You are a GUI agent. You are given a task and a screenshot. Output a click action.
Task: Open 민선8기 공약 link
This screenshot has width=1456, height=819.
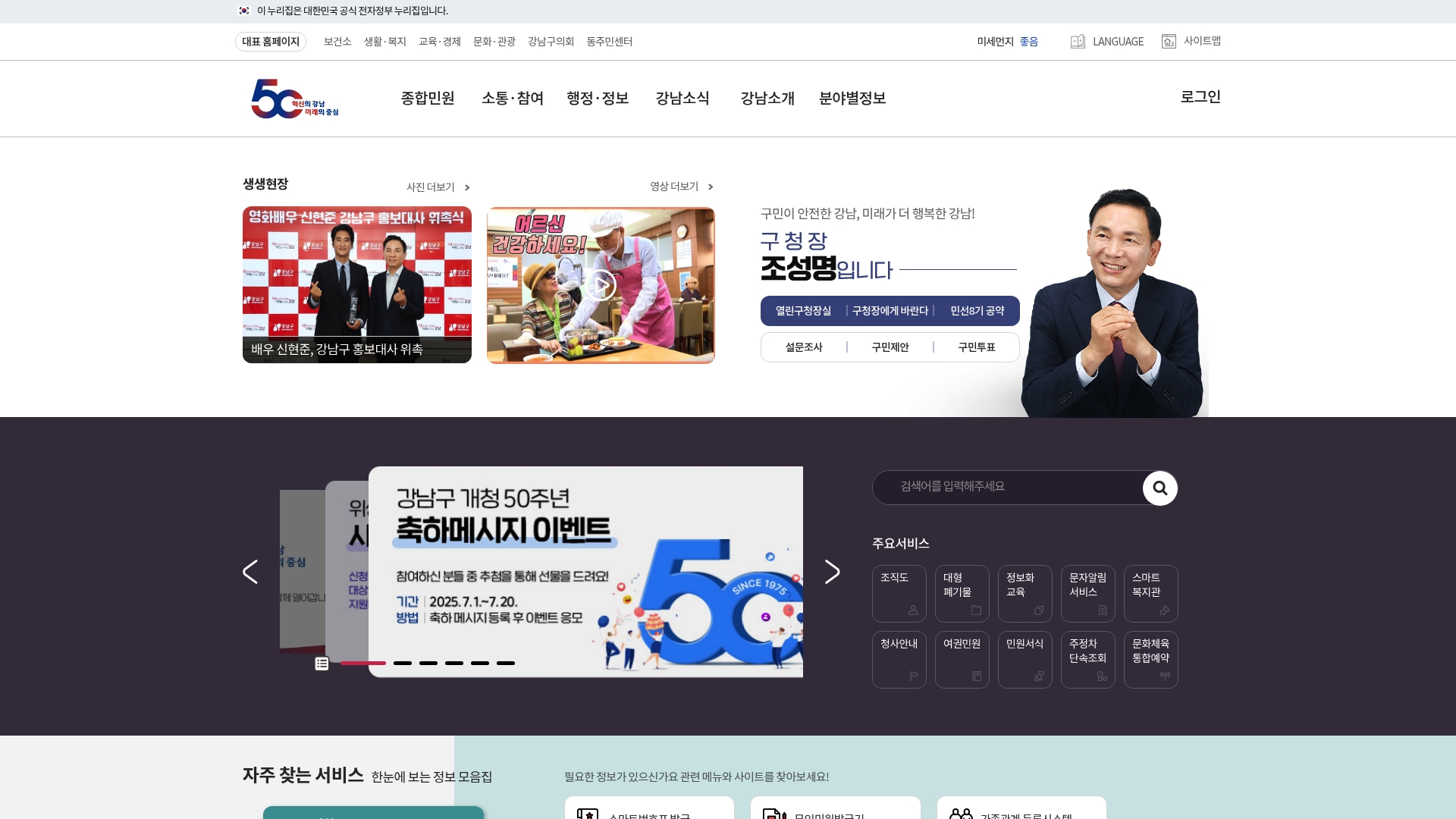coord(977,311)
